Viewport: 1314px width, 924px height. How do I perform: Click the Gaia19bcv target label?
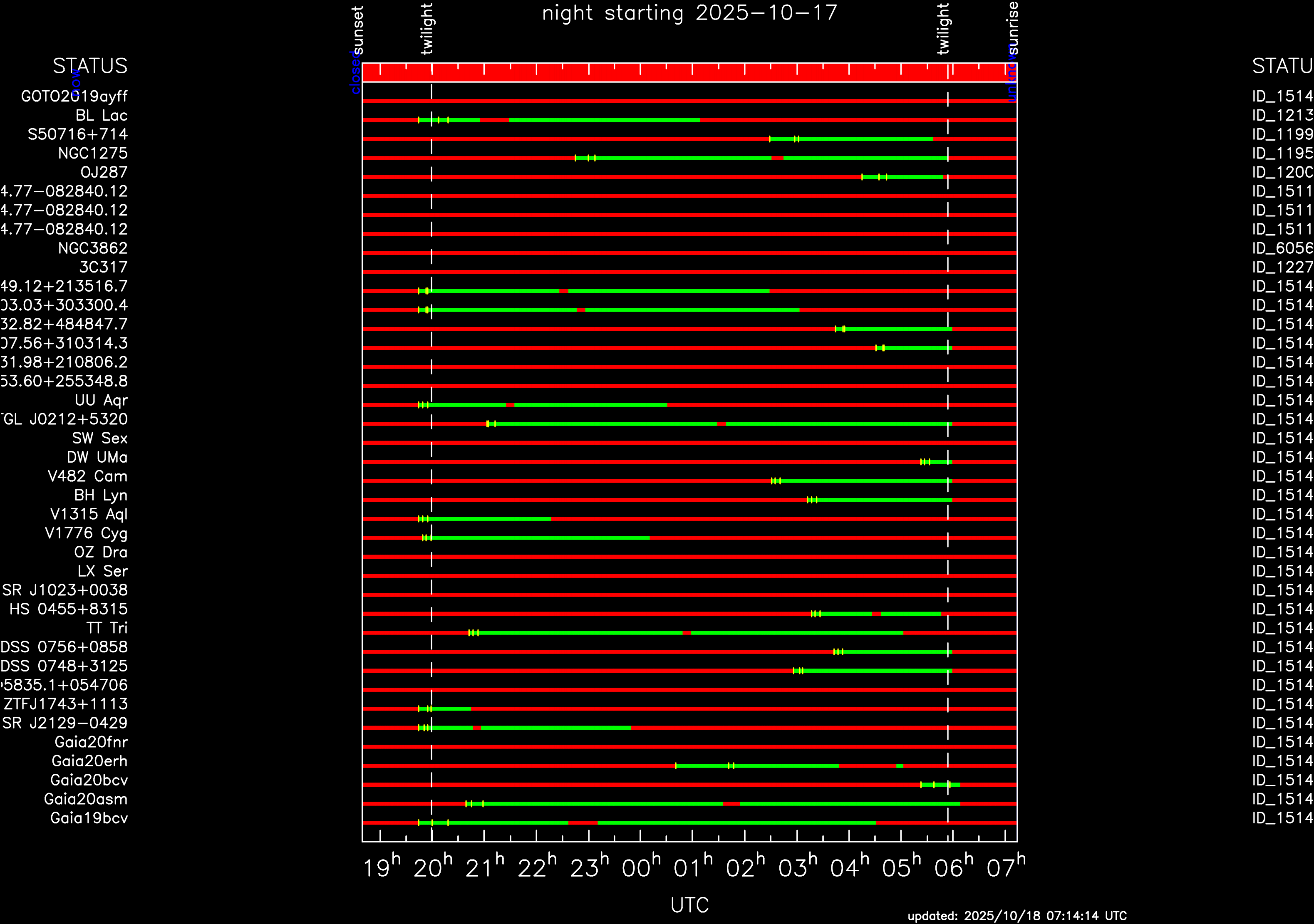click(89, 818)
